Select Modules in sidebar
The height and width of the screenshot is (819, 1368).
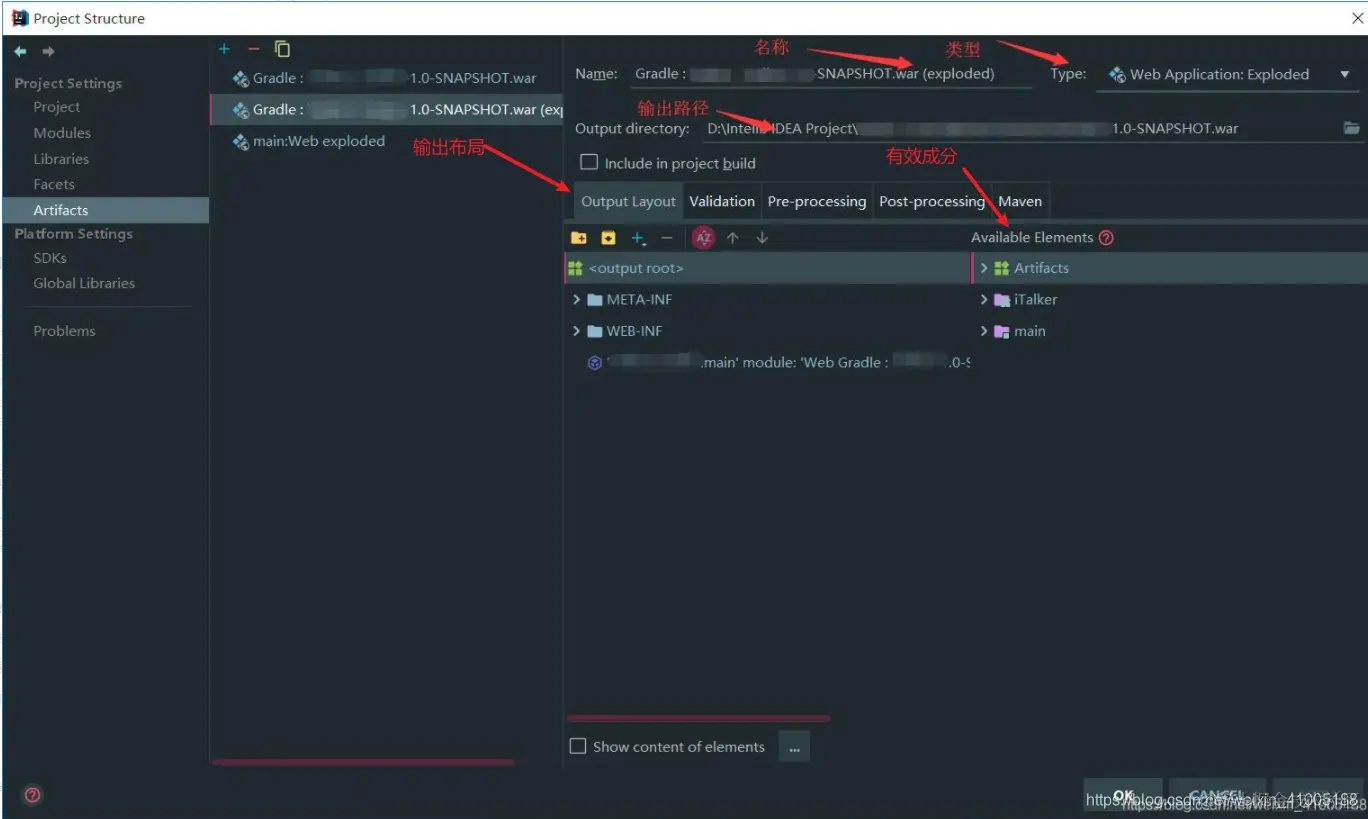(62, 133)
